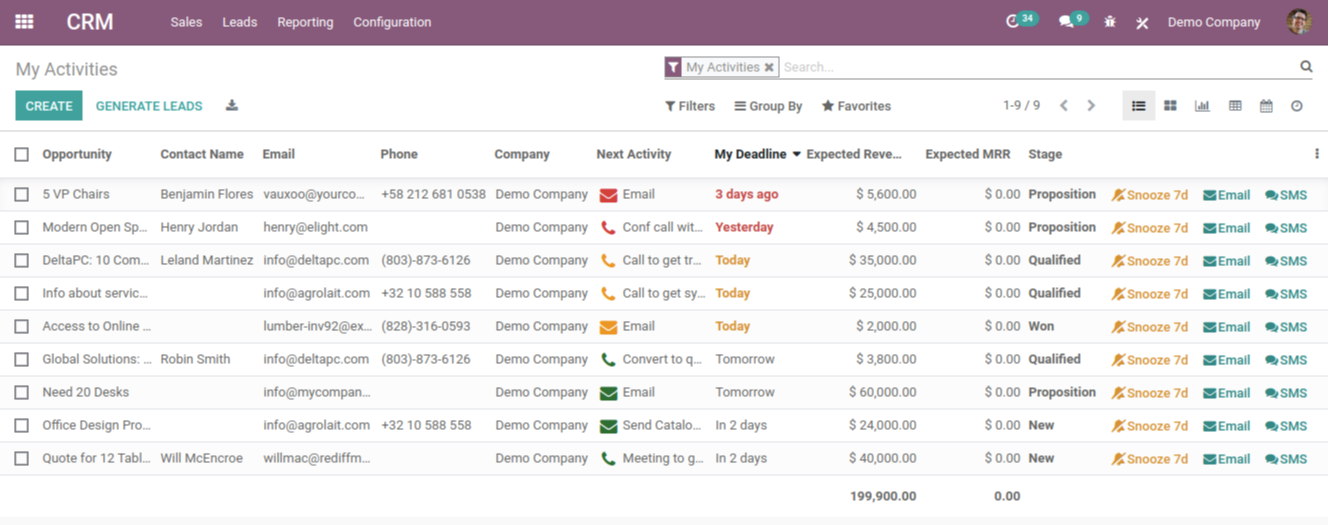Open the Reporting menu
Viewport: 1329px width, 525px height.
tap(305, 22)
